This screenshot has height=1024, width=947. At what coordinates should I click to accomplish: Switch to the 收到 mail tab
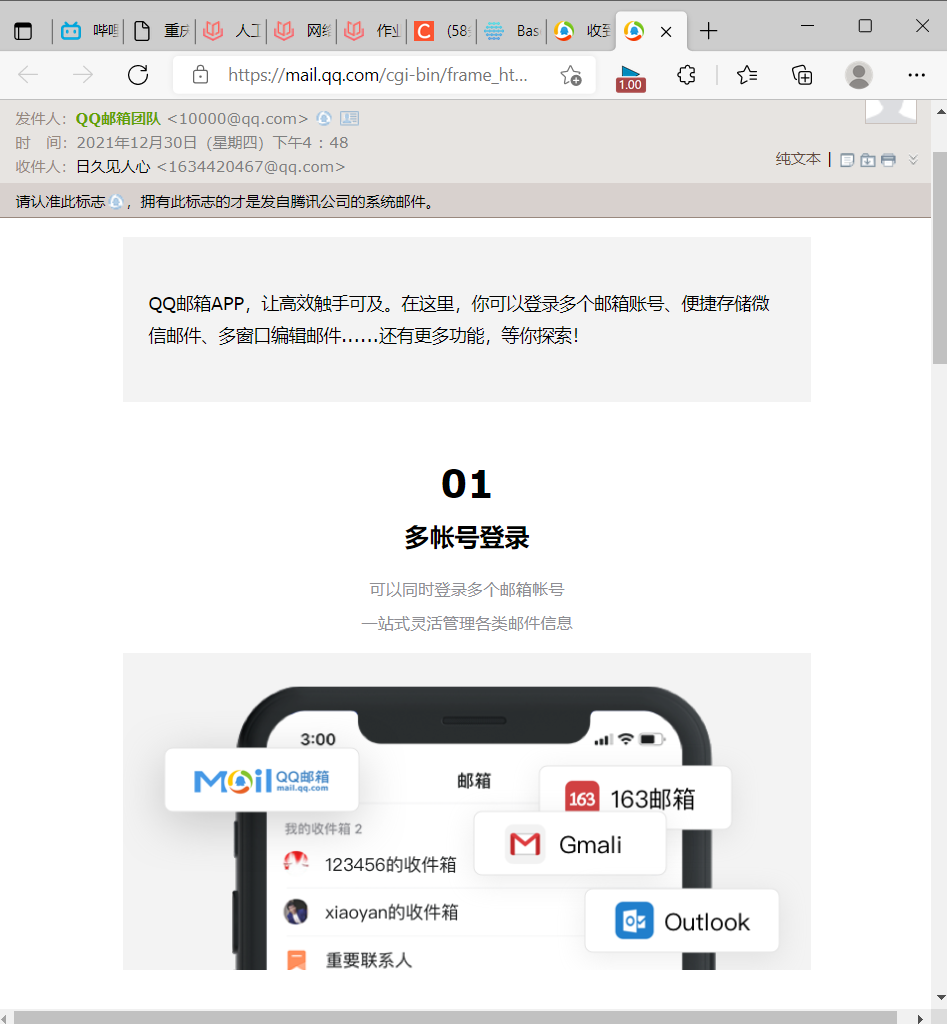coord(581,31)
